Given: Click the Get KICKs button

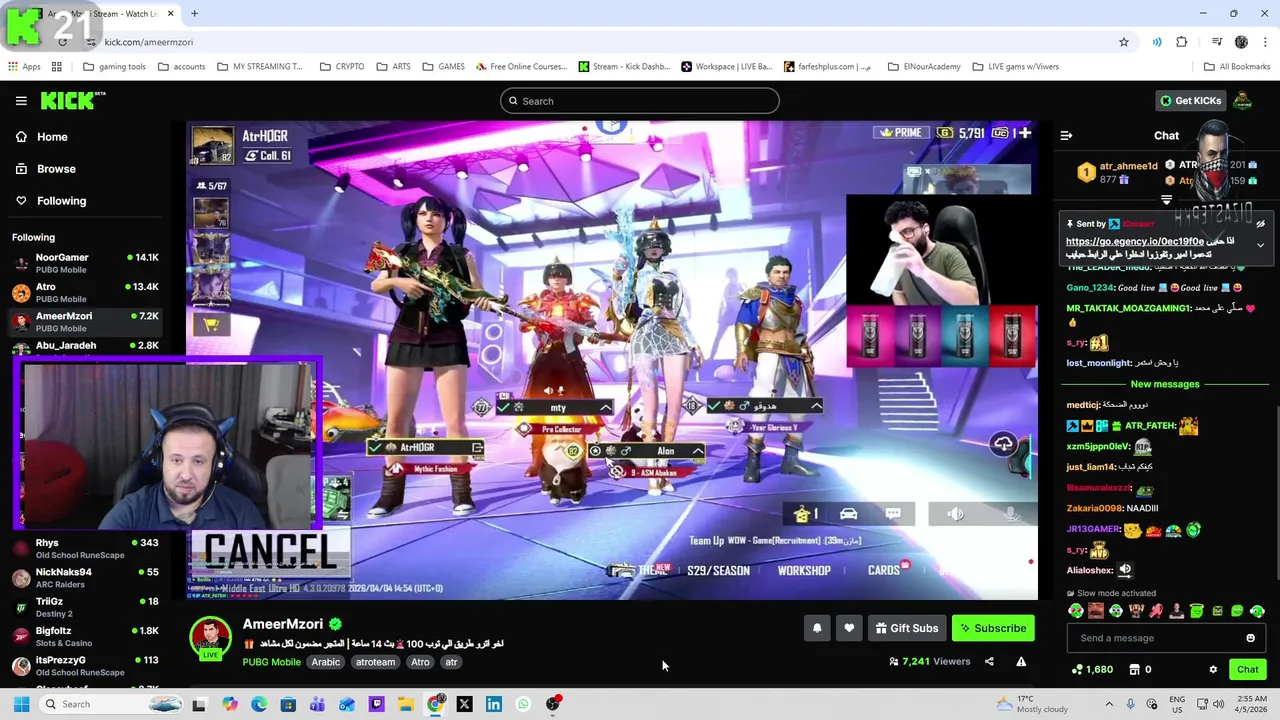Looking at the screenshot, I should [1190, 101].
